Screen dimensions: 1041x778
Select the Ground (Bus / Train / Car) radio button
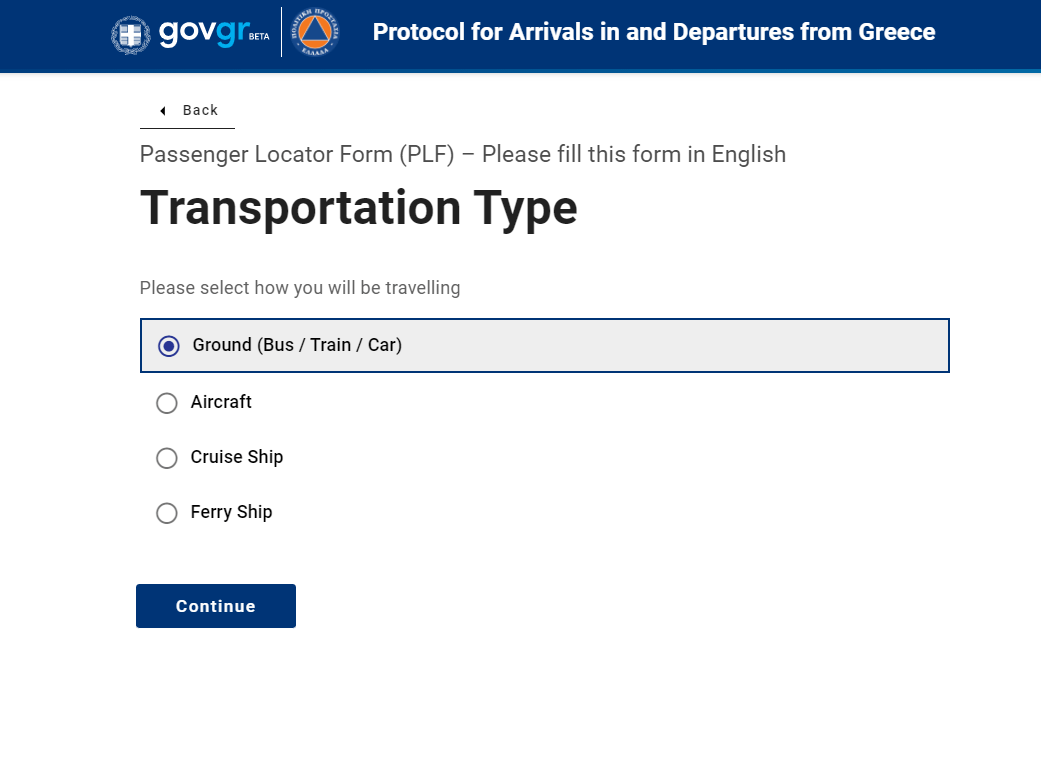click(x=169, y=346)
